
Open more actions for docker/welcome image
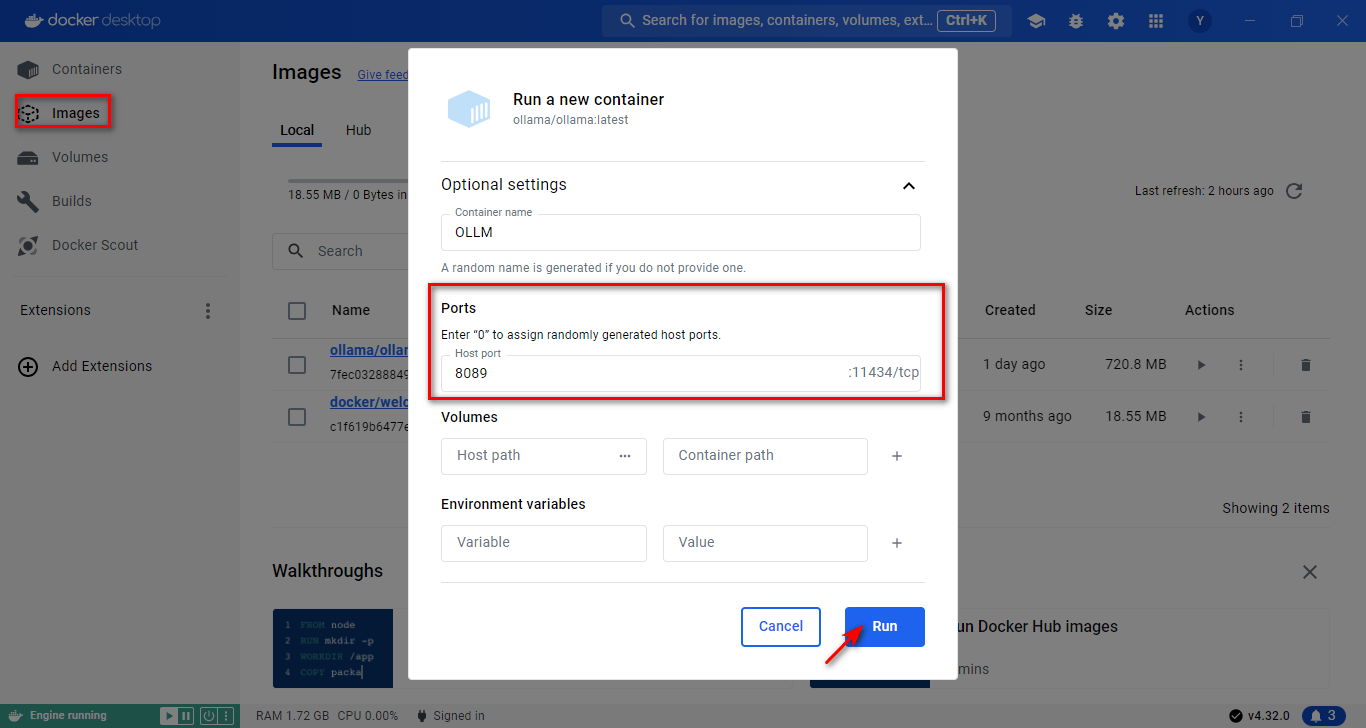pyautogui.click(x=1241, y=417)
